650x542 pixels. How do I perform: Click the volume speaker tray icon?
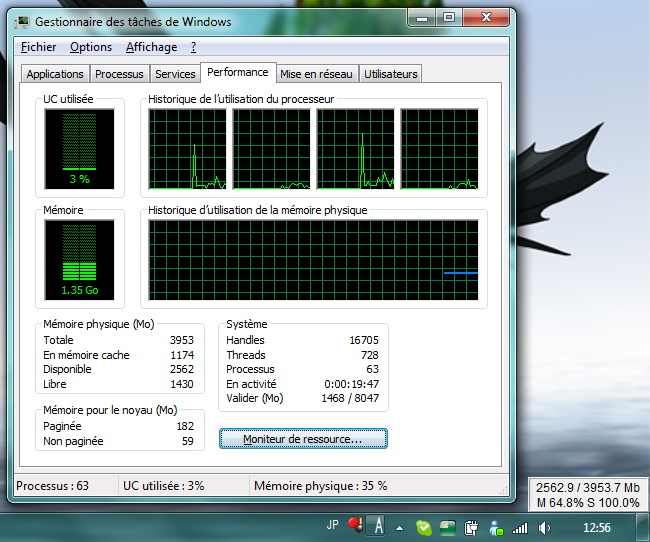point(545,527)
